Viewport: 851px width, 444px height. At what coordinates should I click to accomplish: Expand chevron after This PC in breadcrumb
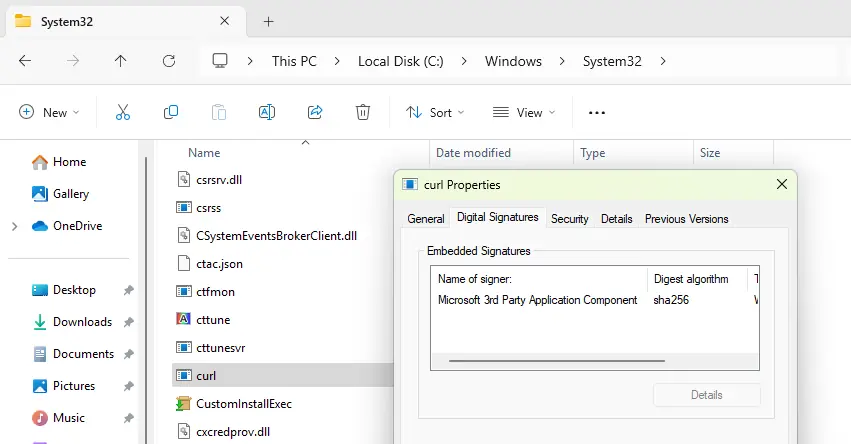(x=337, y=61)
